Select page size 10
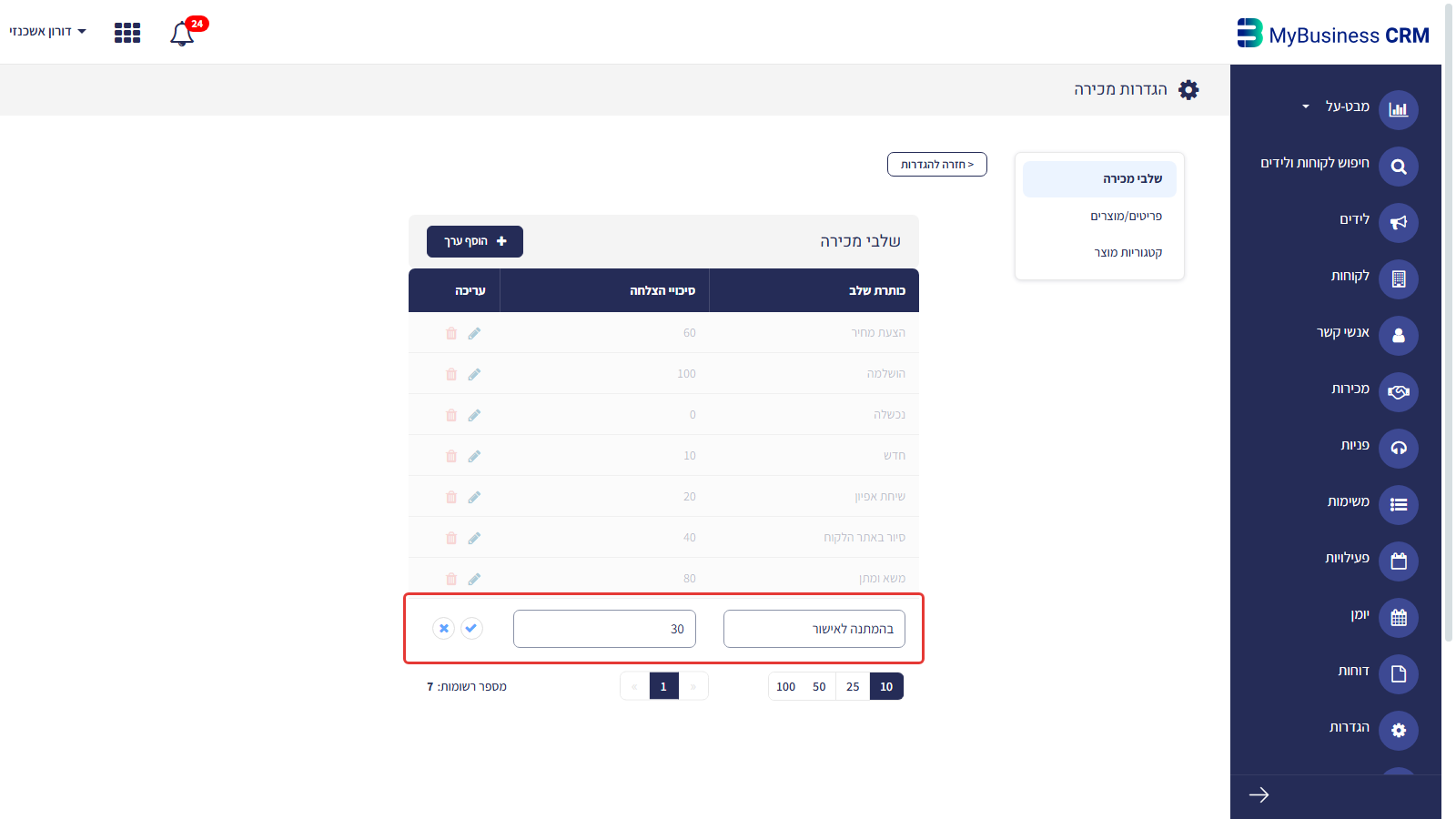Viewport: 1456px width, 819px height. click(x=886, y=686)
